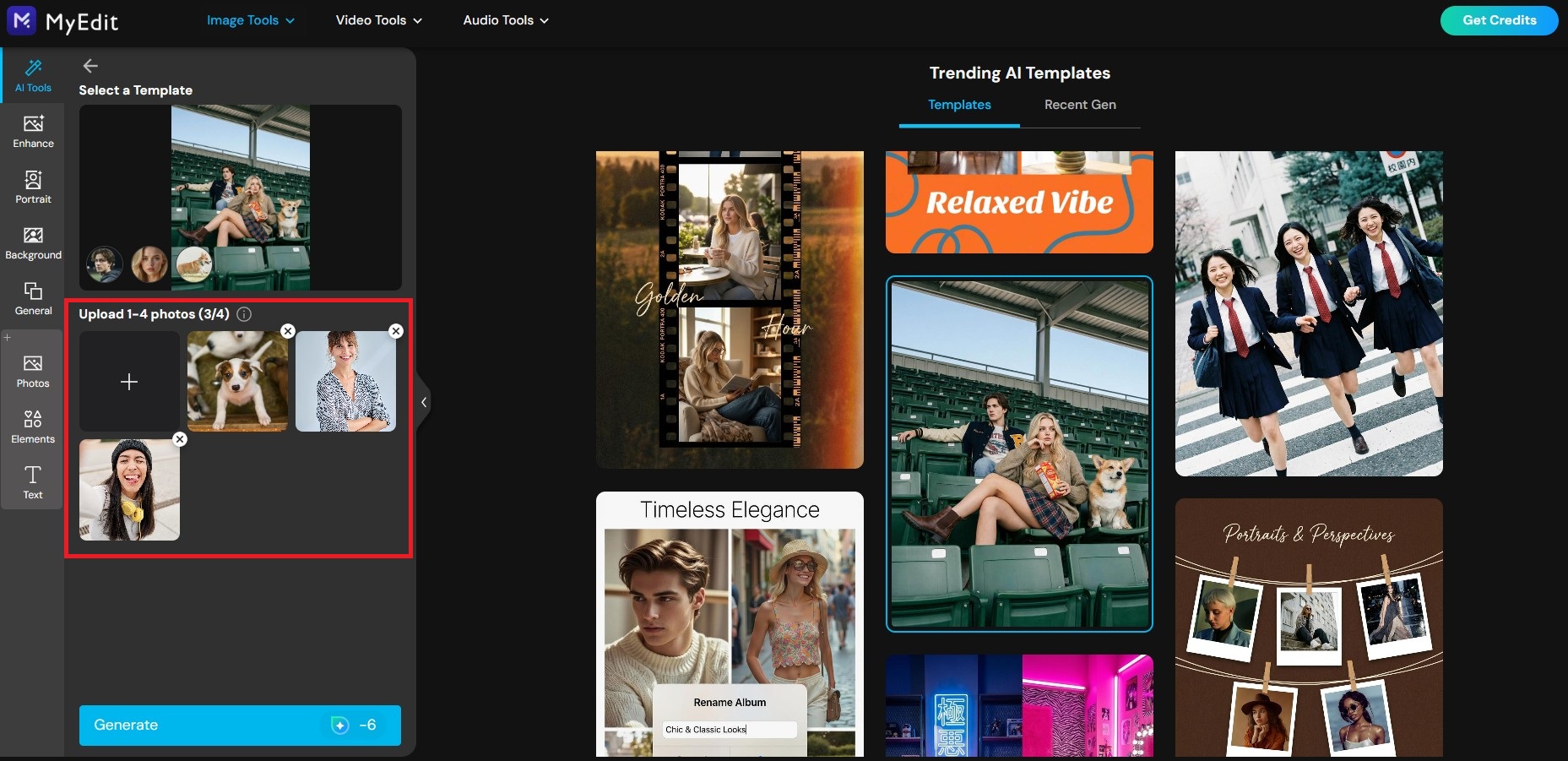Open the upload photos info tooltip
Viewport: 1568px width, 761px height.
[244, 313]
